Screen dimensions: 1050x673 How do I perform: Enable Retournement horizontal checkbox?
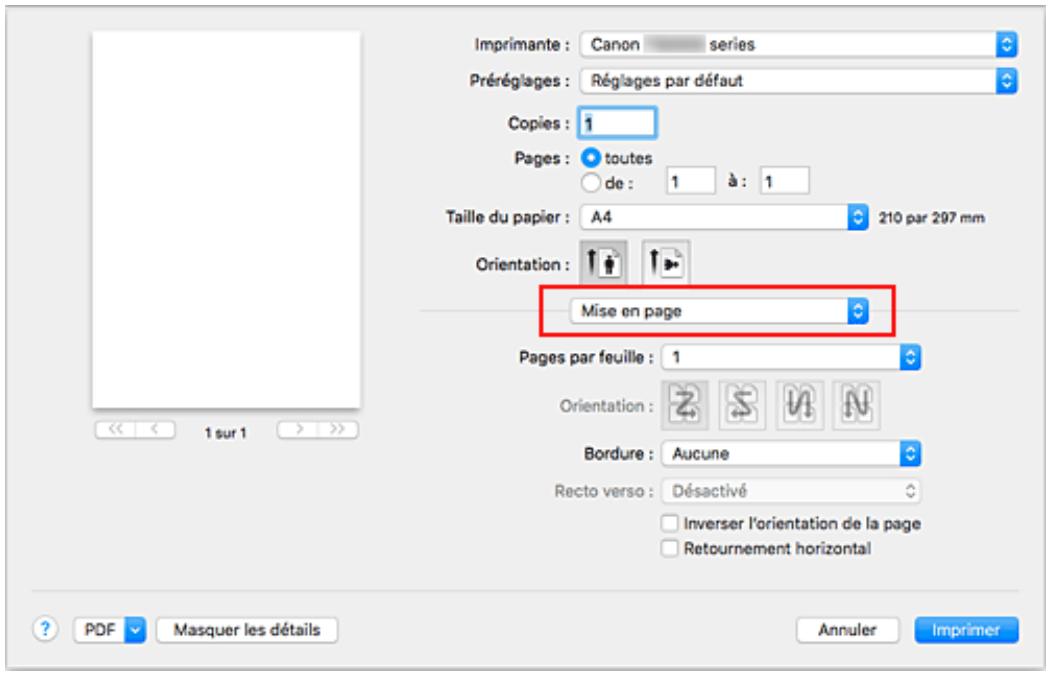pyautogui.click(x=670, y=548)
